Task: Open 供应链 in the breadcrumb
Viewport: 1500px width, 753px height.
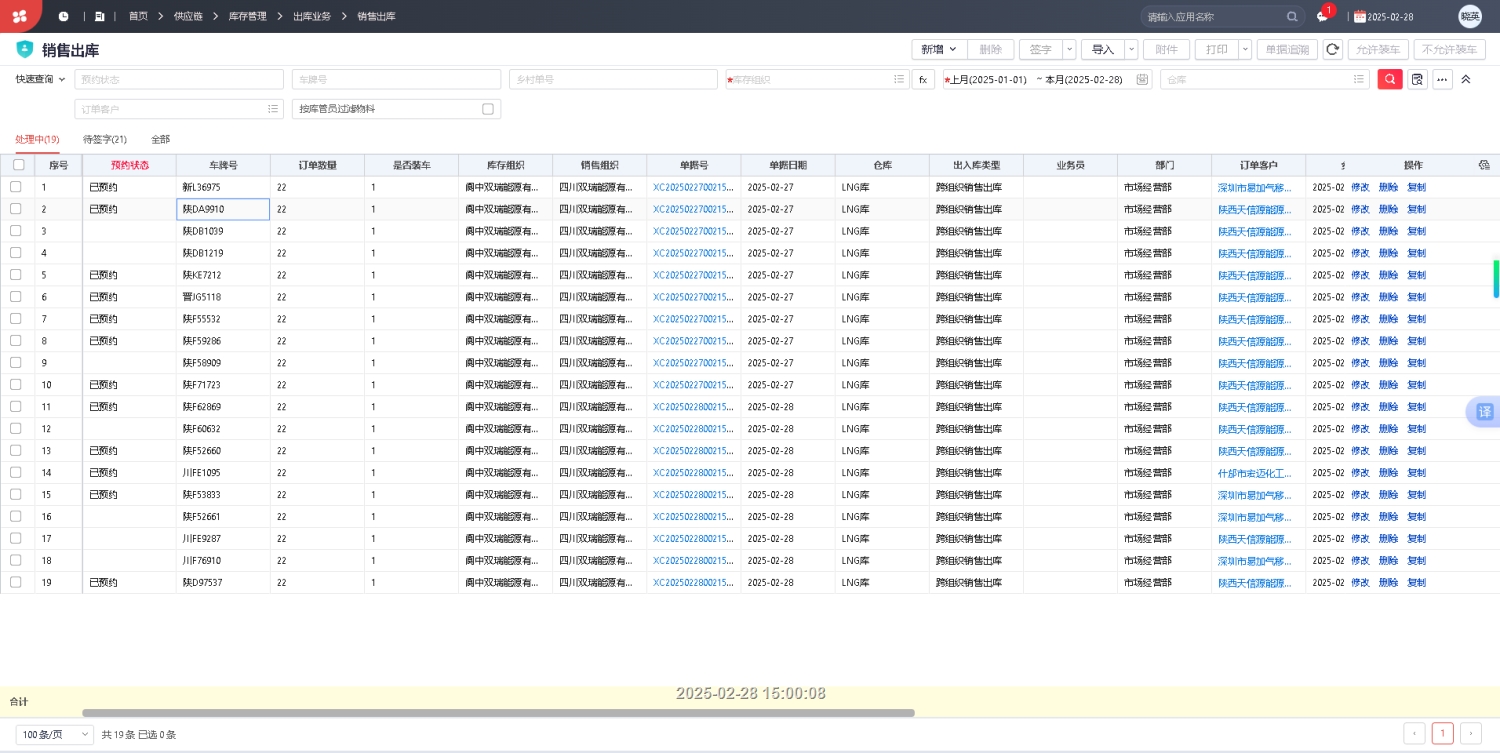Action: tap(188, 17)
